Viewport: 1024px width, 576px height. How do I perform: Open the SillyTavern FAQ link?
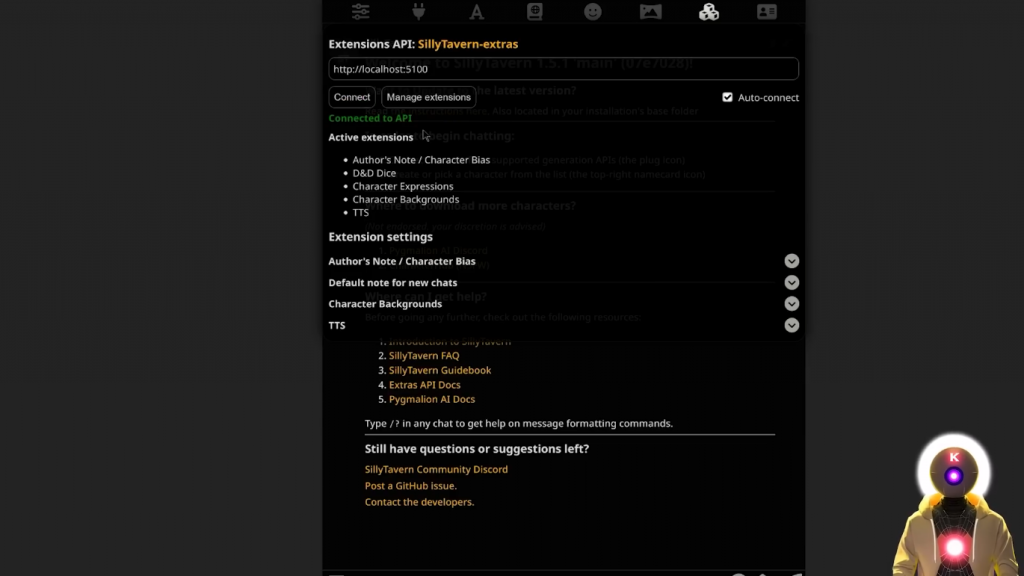click(424, 356)
